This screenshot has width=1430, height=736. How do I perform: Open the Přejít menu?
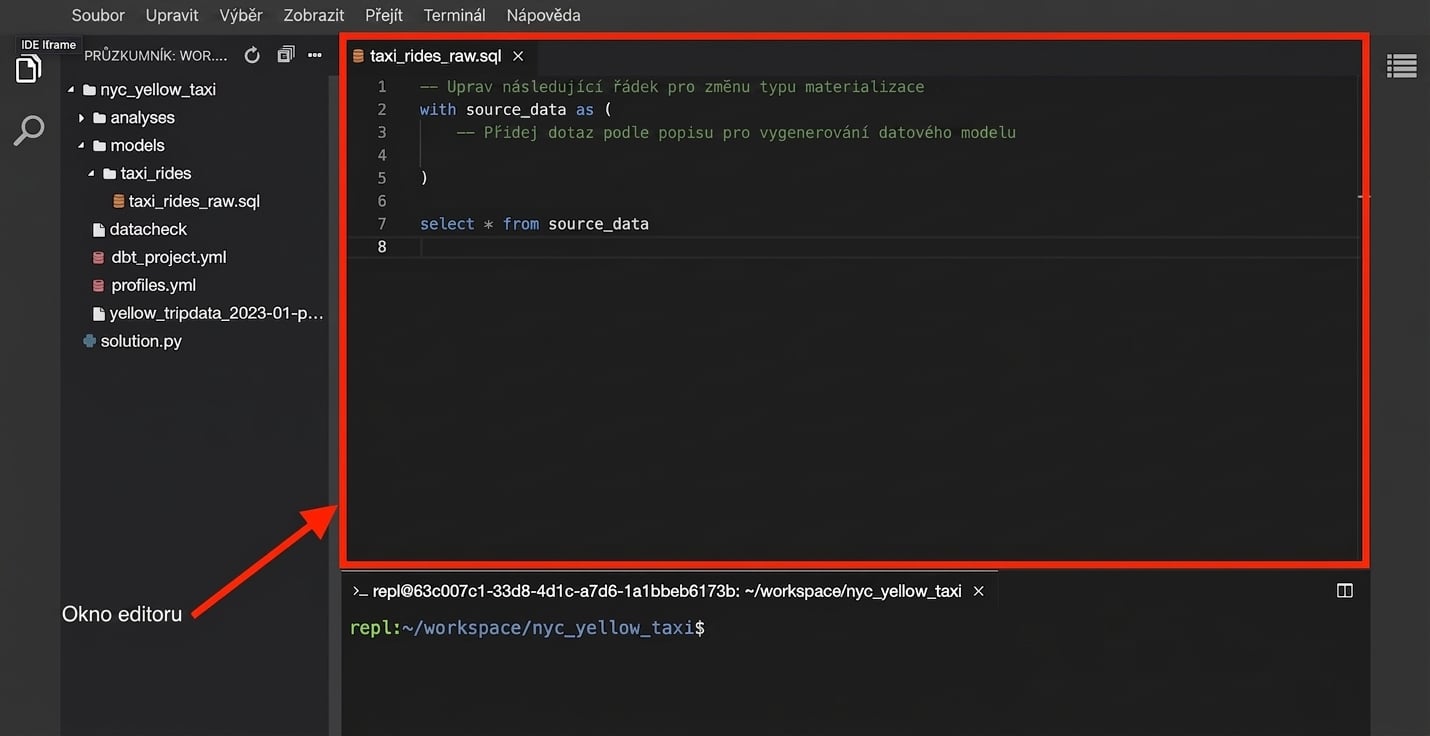pos(384,15)
